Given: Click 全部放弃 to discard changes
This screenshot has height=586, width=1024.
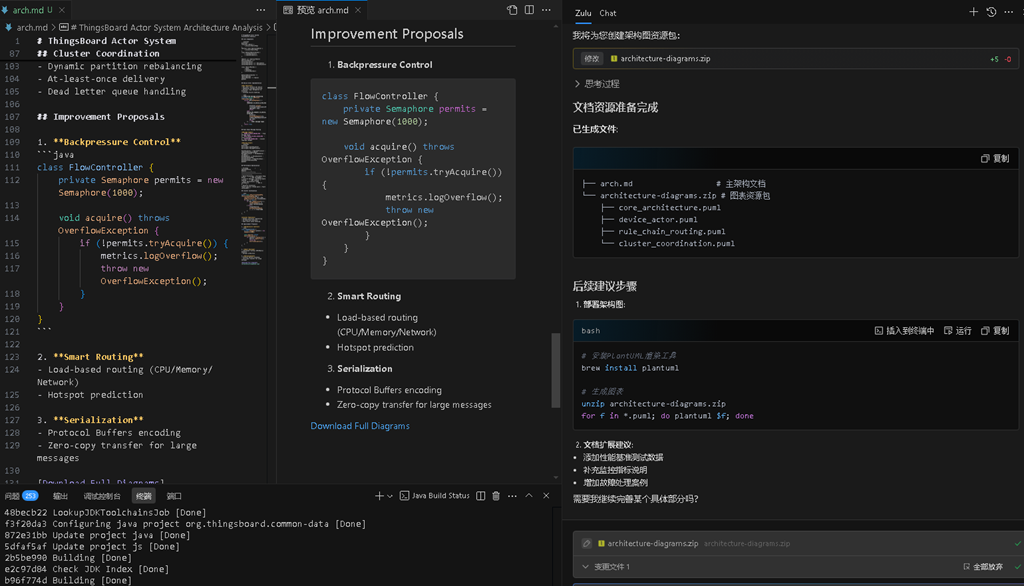Looking at the screenshot, I should [x=983, y=566].
